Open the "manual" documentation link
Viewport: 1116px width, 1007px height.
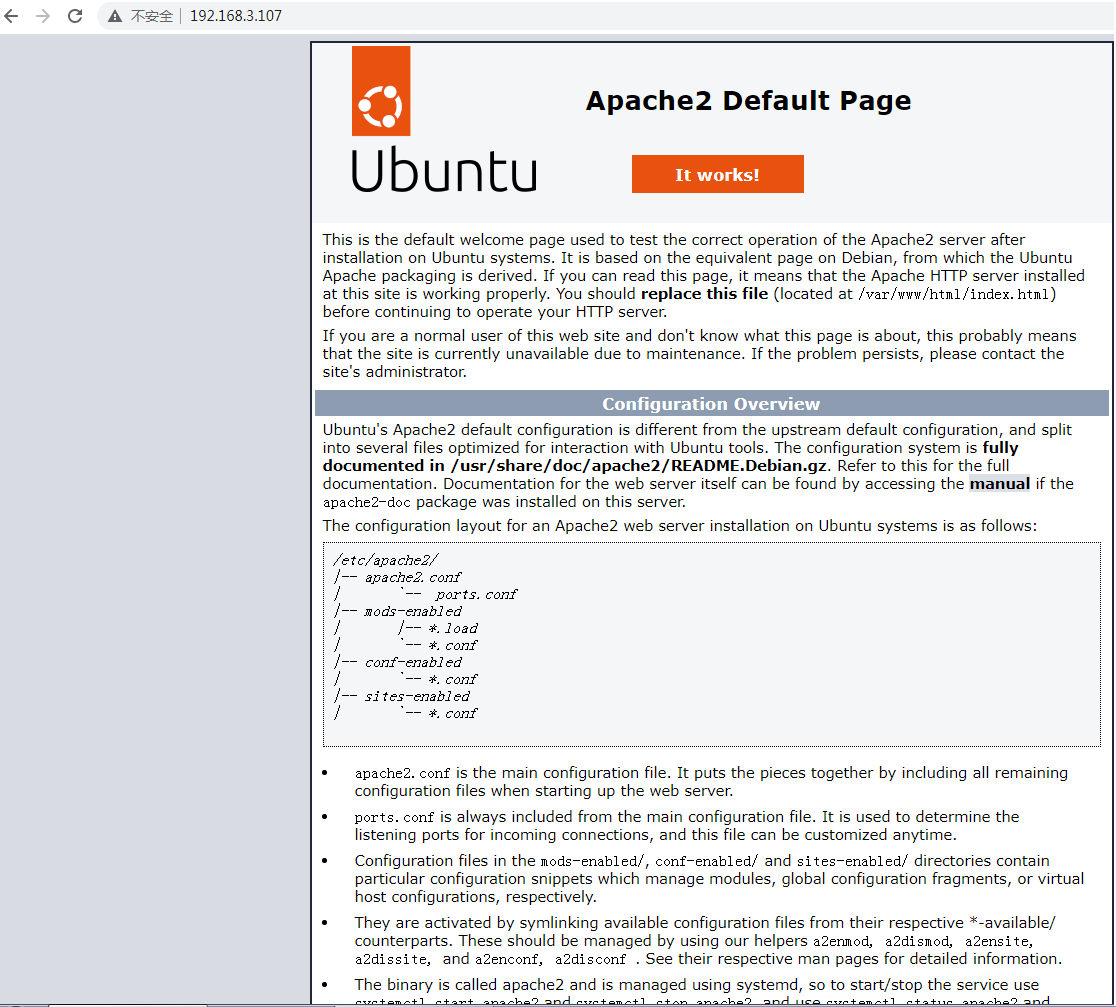point(999,484)
